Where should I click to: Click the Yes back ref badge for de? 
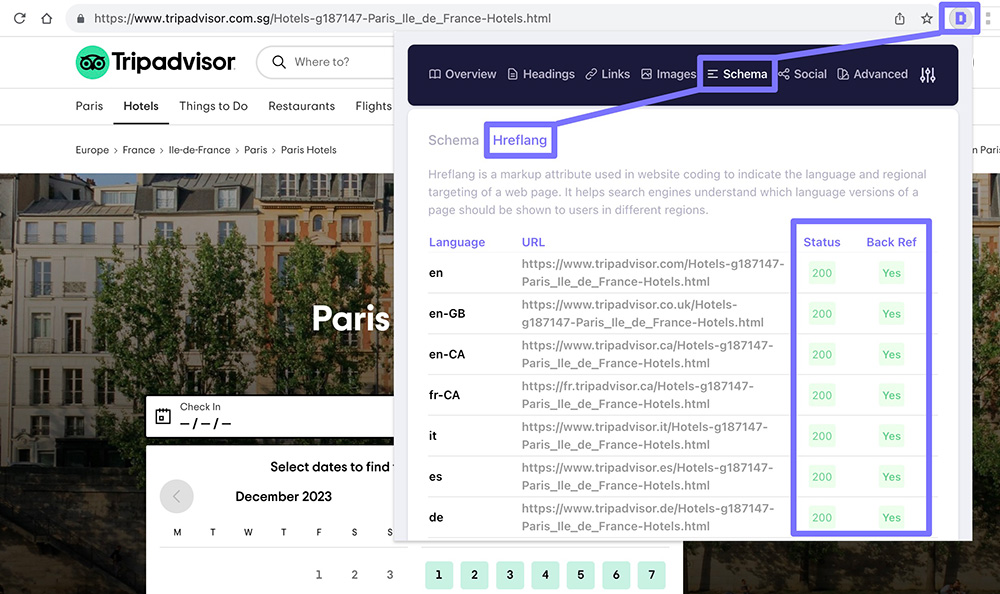coord(891,518)
